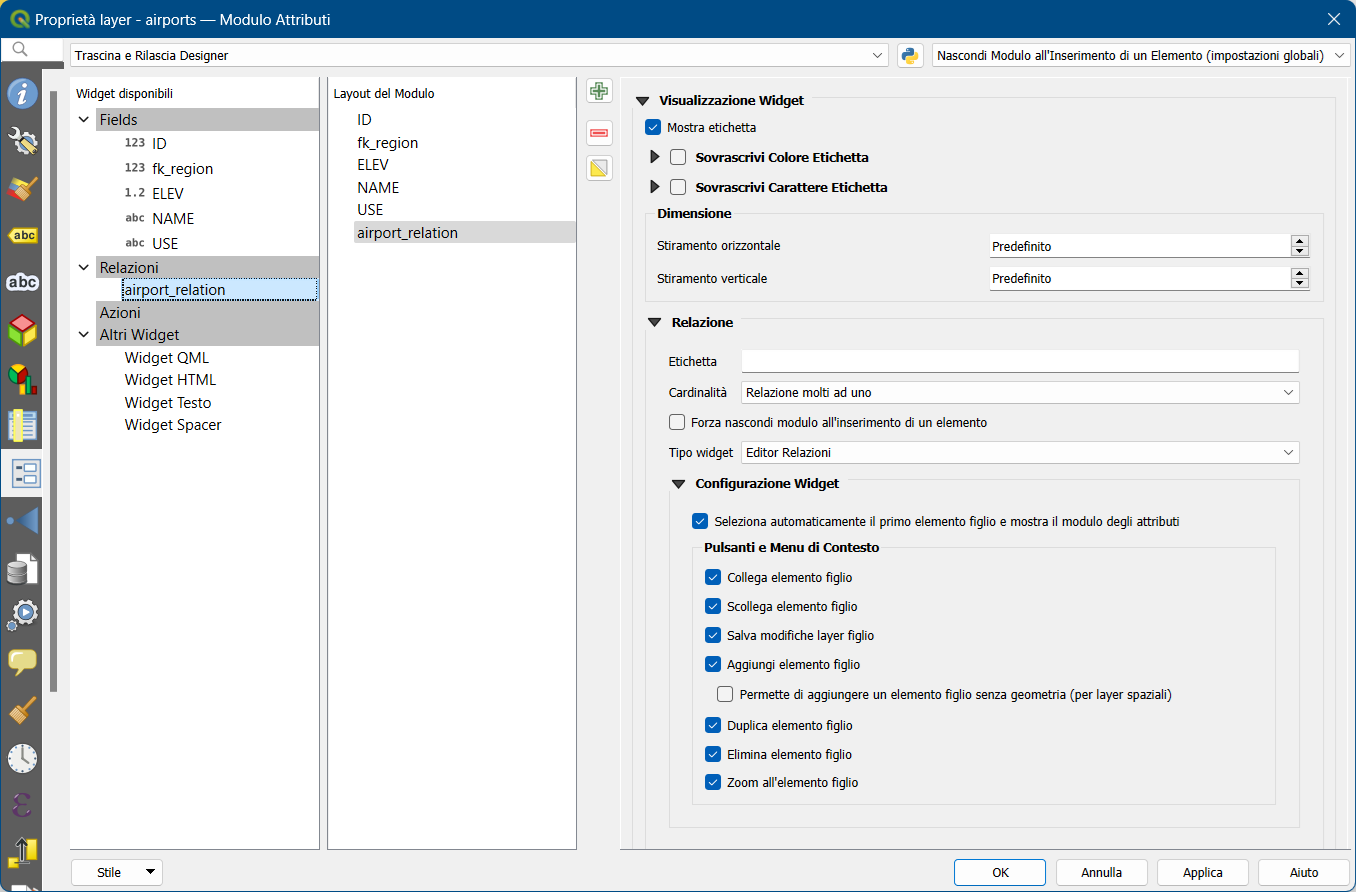Check Permette di aggiungere elemento senza geometria
Viewport: 1356px width, 892px height.
[x=725, y=694]
